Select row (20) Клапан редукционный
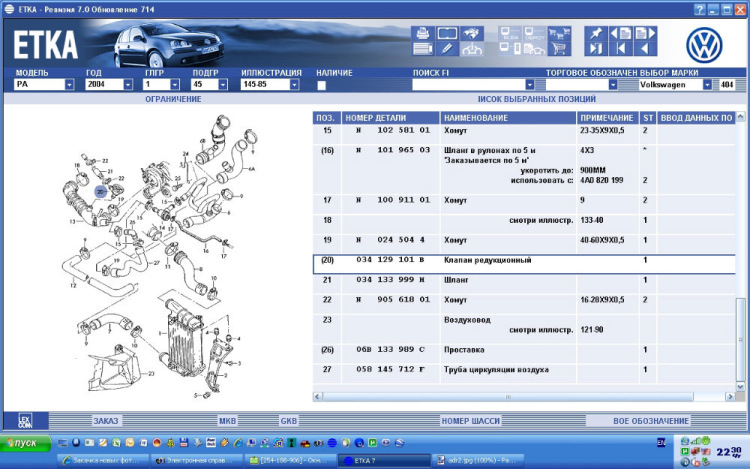The image size is (750, 469). [524, 264]
